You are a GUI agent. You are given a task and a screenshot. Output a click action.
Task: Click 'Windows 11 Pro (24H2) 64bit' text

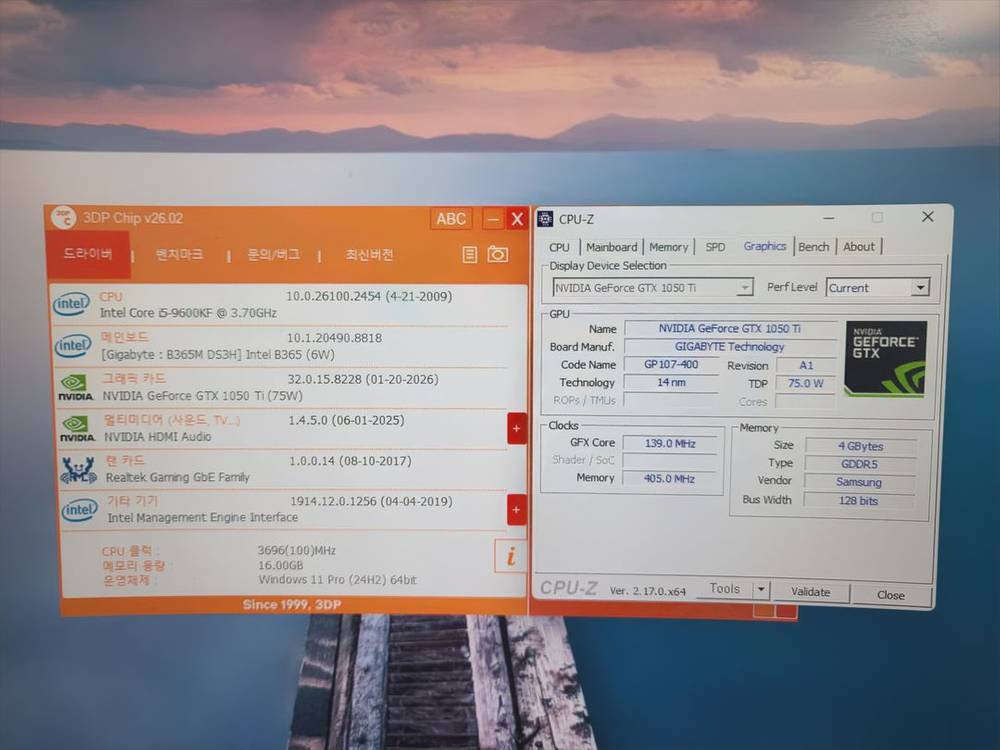click(337, 580)
